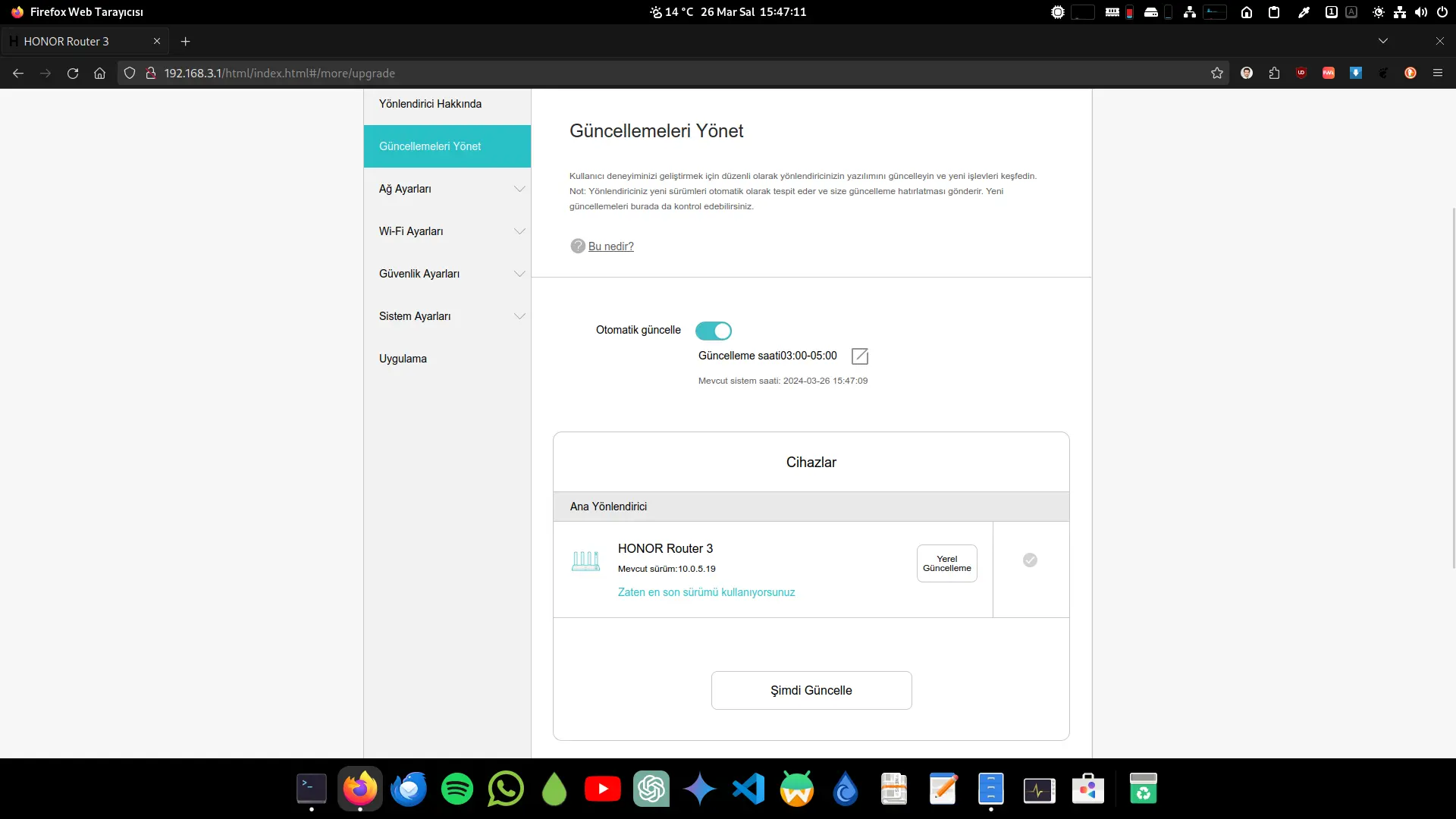
Task: Select Güncellemeleri Yönet in sidebar
Action: coord(447,146)
